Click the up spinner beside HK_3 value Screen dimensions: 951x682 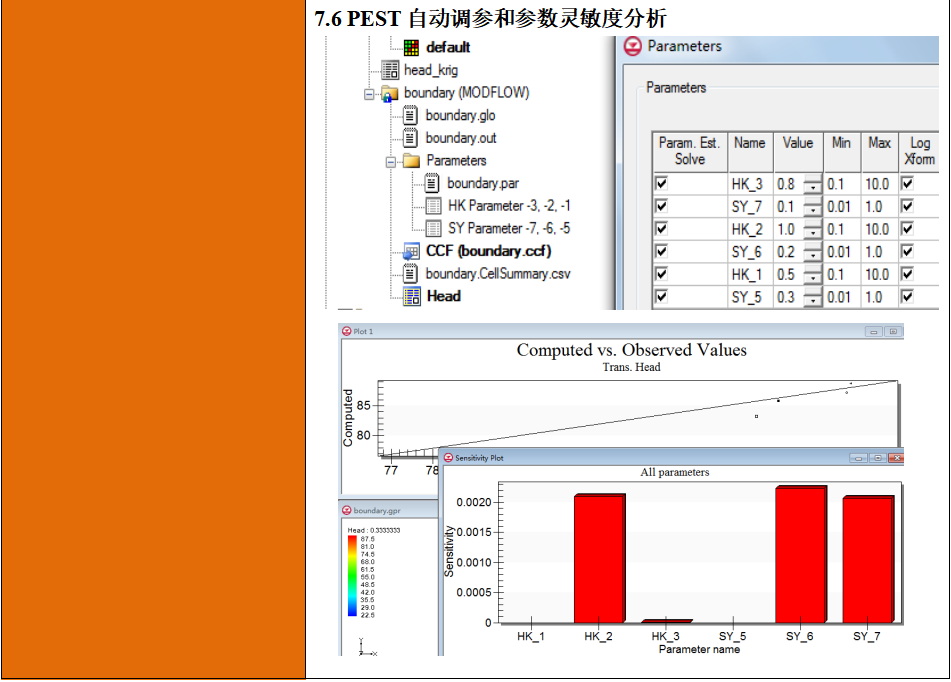coord(814,179)
